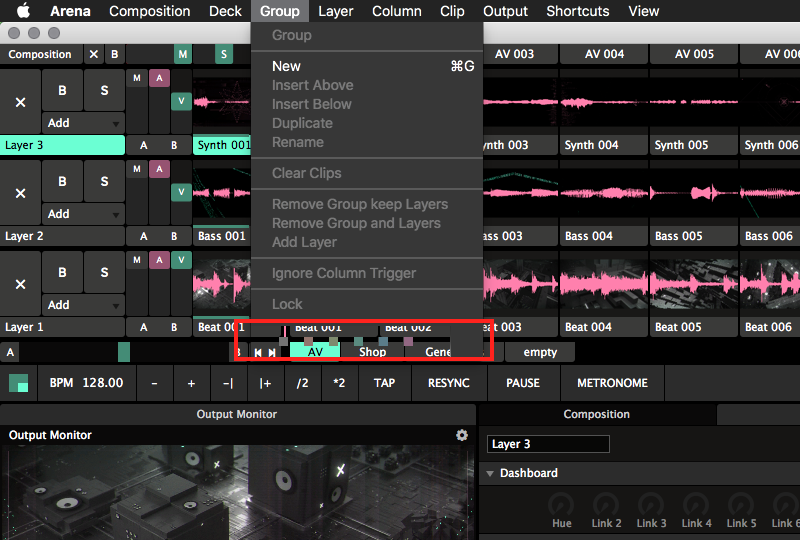The height and width of the screenshot is (540, 800).
Task: Click the Output Monitor settings gear
Action: click(x=462, y=435)
